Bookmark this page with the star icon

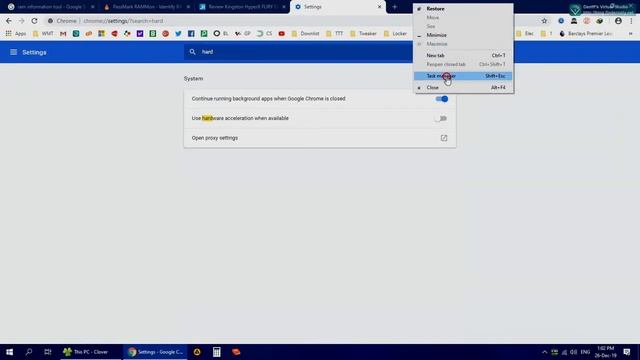[x=544, y=21]
